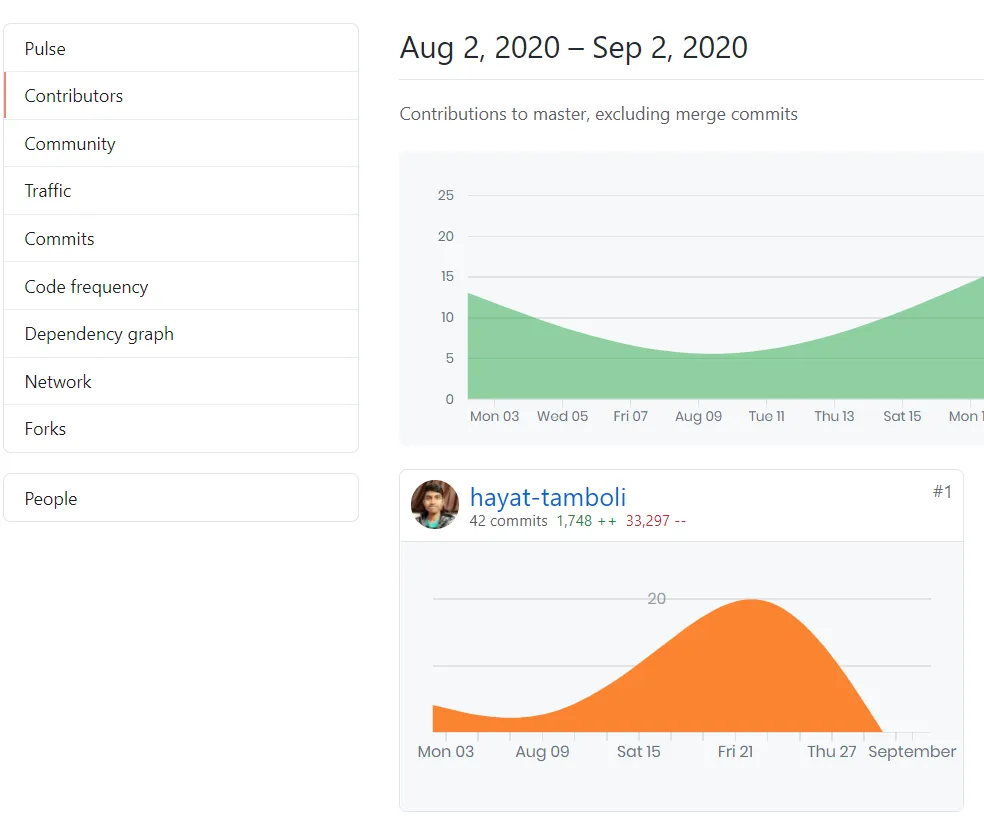Open the hayat-tamboli username link
984x819 pixels.
pyautogui.click(x=548, y=497)
